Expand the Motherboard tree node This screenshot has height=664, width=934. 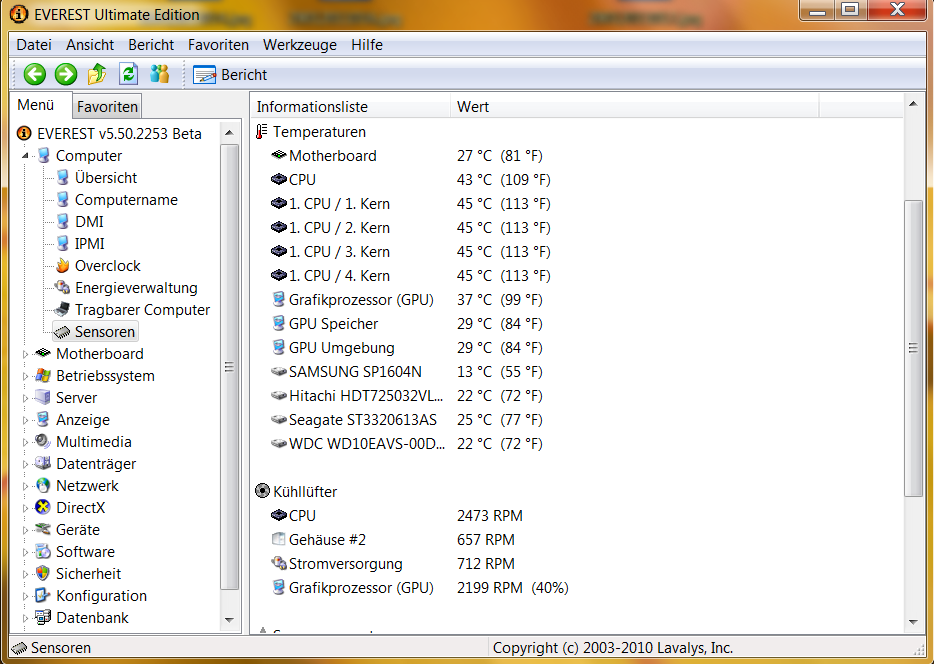tap(25, 354)
